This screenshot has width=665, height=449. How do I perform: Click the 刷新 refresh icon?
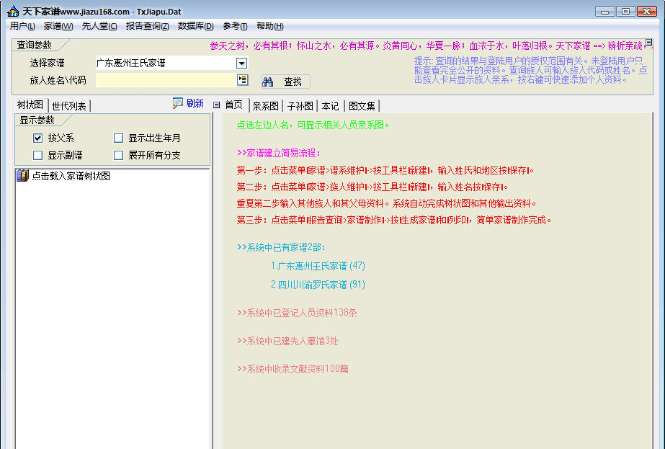178,103
